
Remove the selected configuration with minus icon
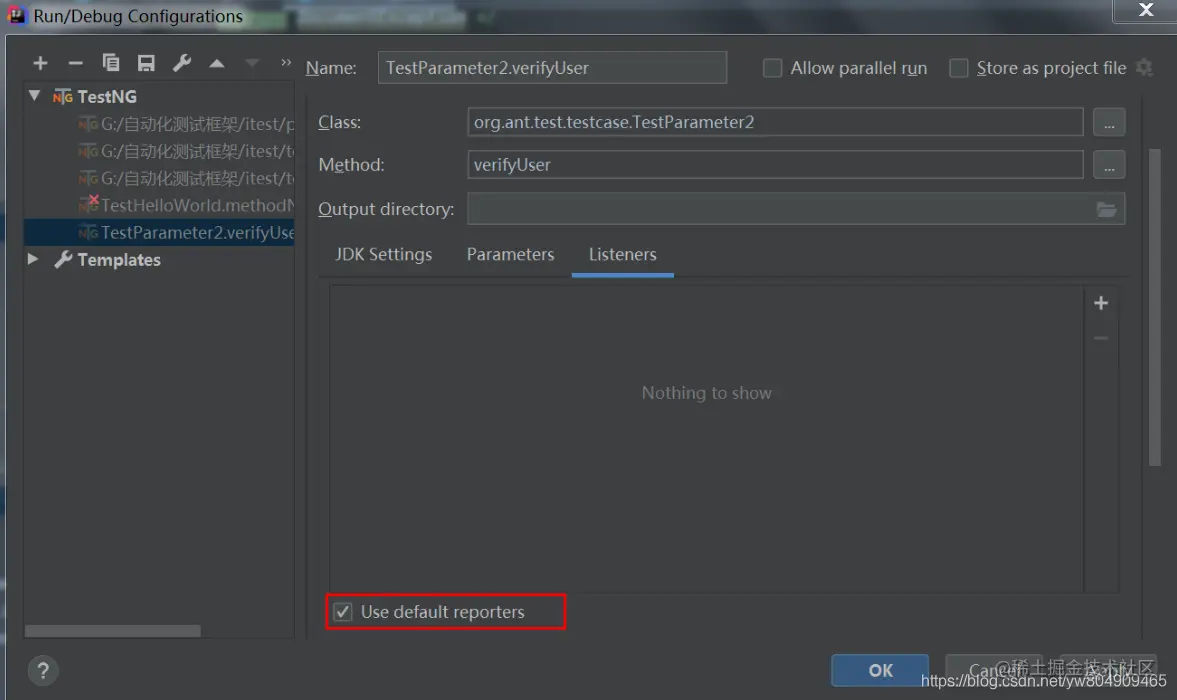tap(75, 63)
